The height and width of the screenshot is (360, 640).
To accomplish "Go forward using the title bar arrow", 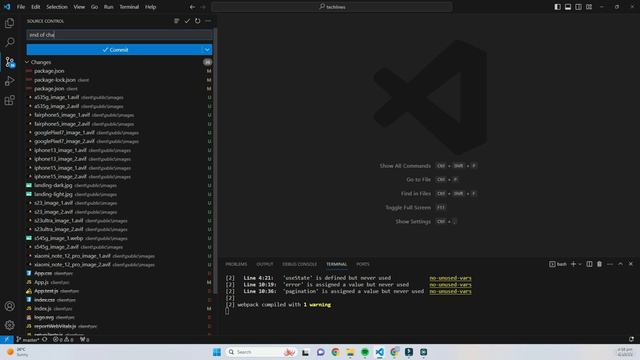I will pos(203,7).
